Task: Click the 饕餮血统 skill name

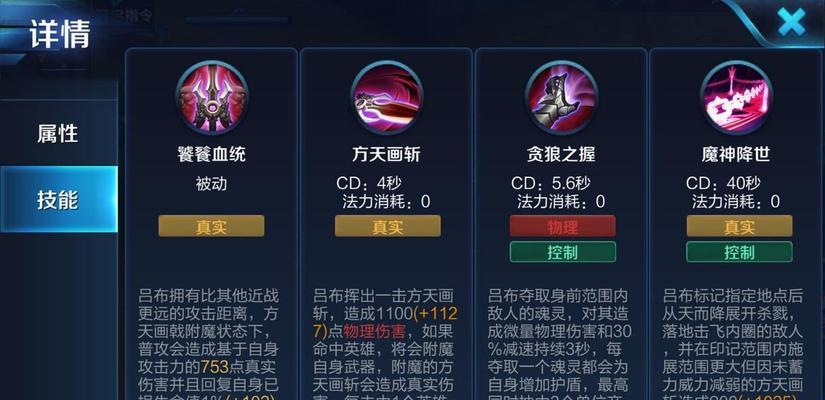Action: coord(212,154)
